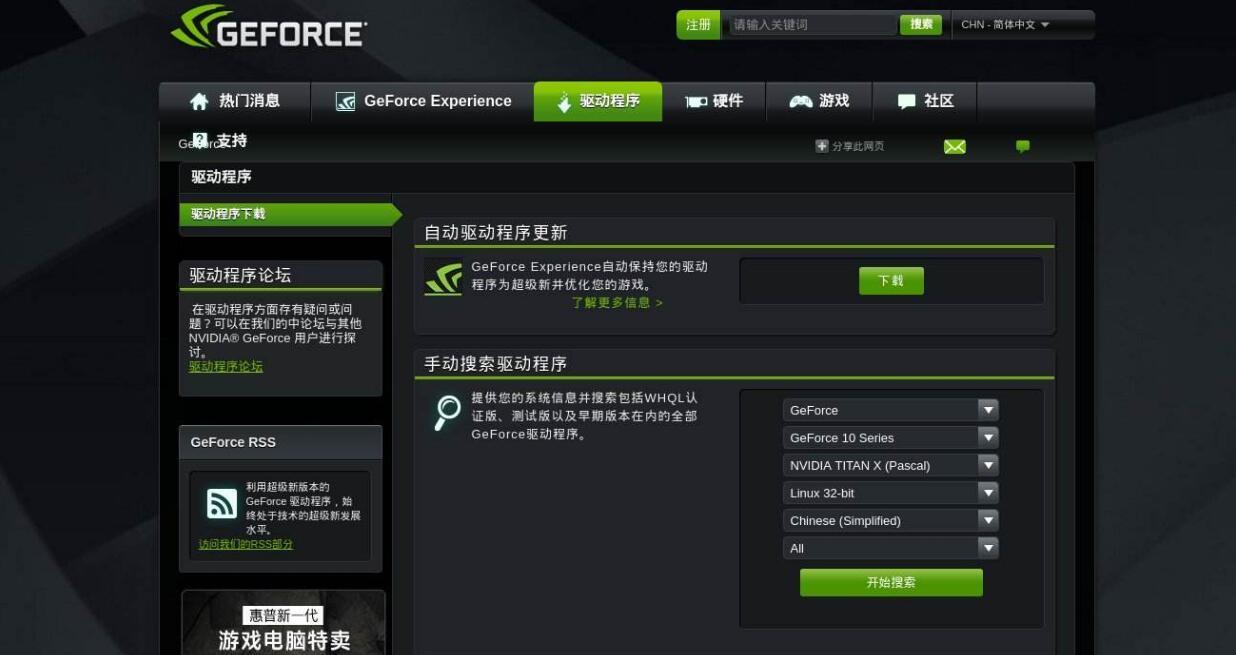Click the 分享此网页 link
Screen dimensions: 1236x655
858,146
